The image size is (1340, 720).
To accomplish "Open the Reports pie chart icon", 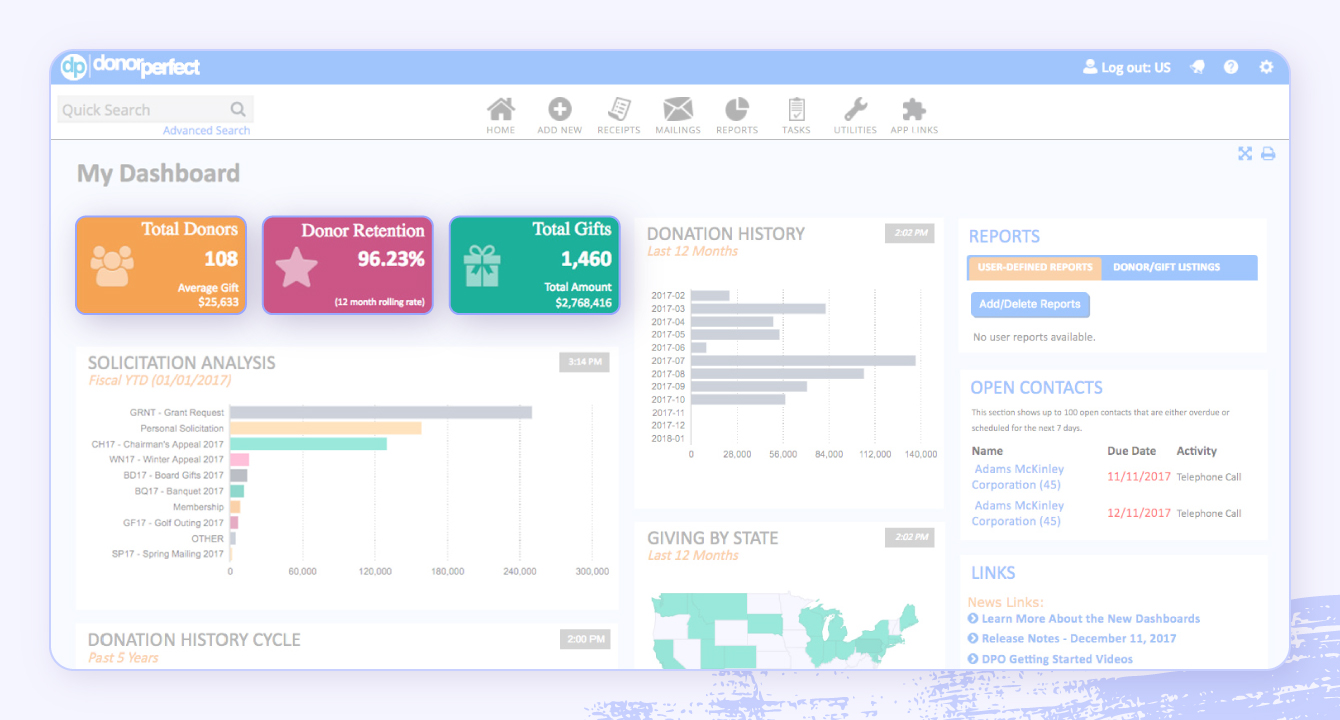I will (737, 110).
